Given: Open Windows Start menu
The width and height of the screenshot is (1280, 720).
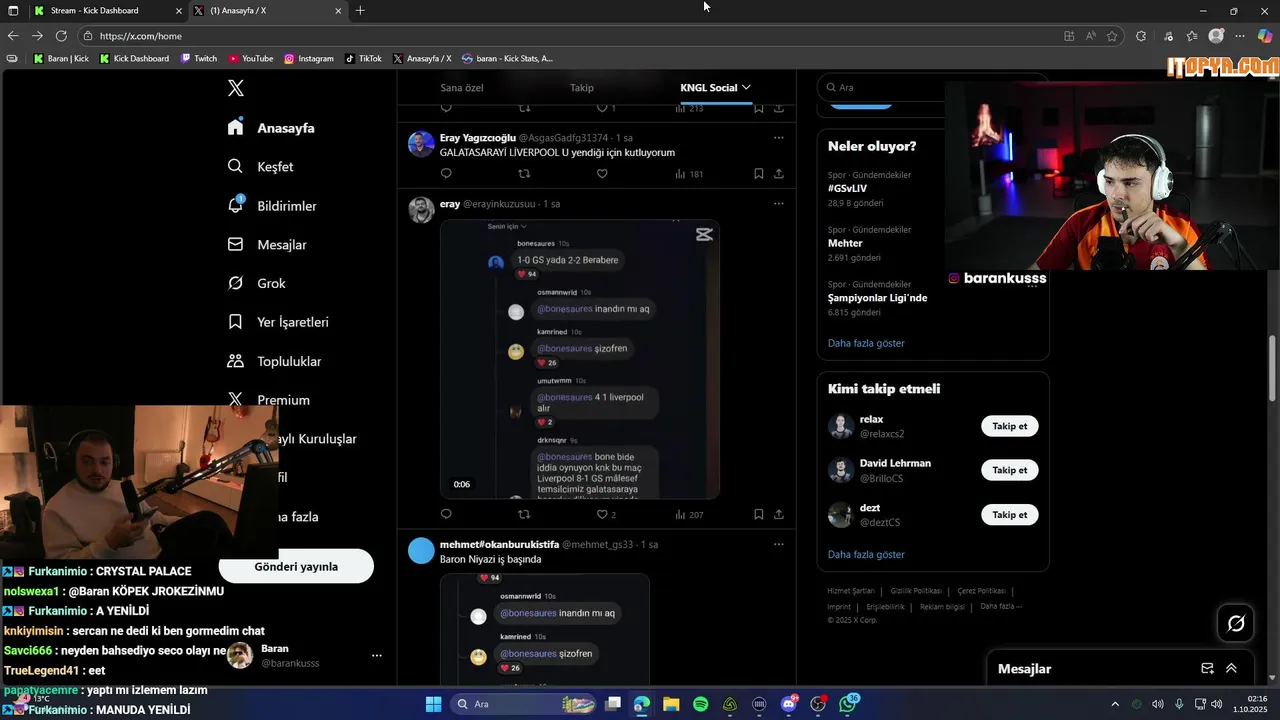Looking at the screenshot, I should point(433,704).
